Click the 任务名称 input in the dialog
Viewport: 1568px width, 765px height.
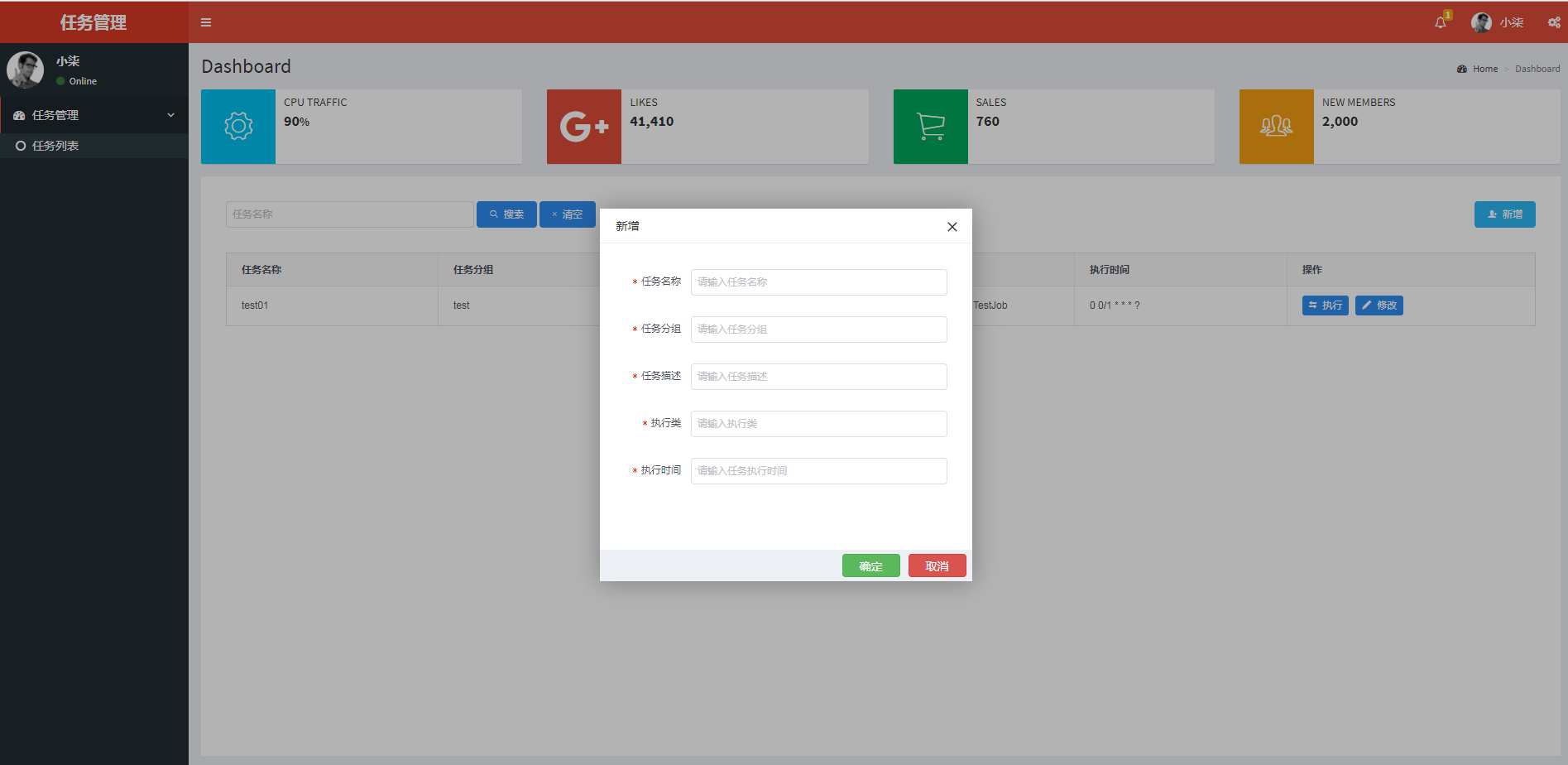pos(818,281)
